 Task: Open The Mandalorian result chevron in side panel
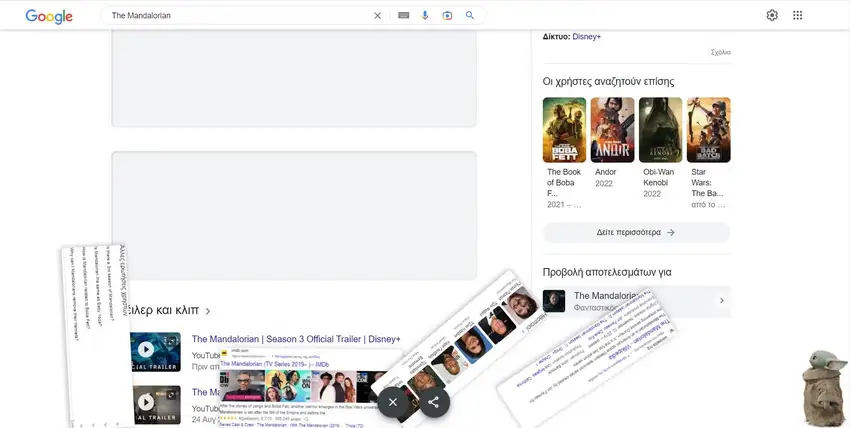(x=721, y=301)
